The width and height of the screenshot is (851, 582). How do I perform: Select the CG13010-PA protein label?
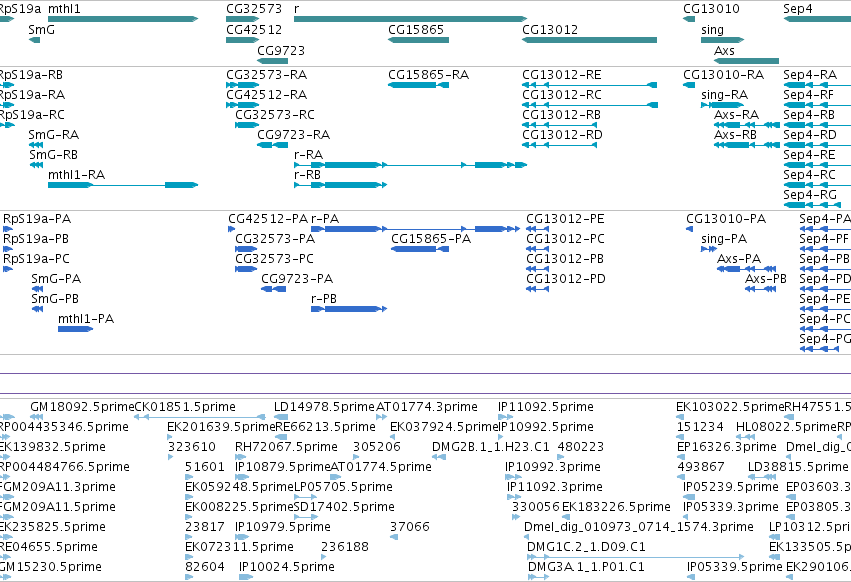pyautogui.click(x=726, y=219)
